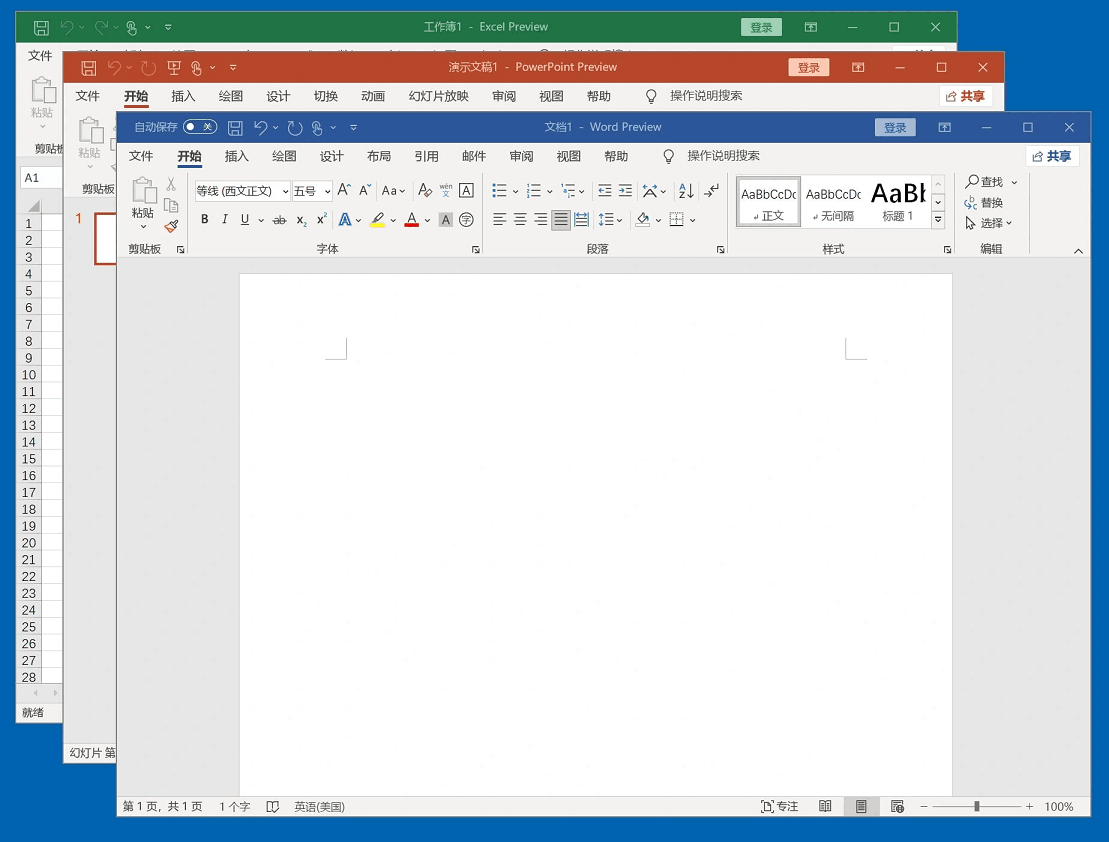Select the 无间隔 style
This screenshot has width=1109, height=842.
(x=833, y=202)
